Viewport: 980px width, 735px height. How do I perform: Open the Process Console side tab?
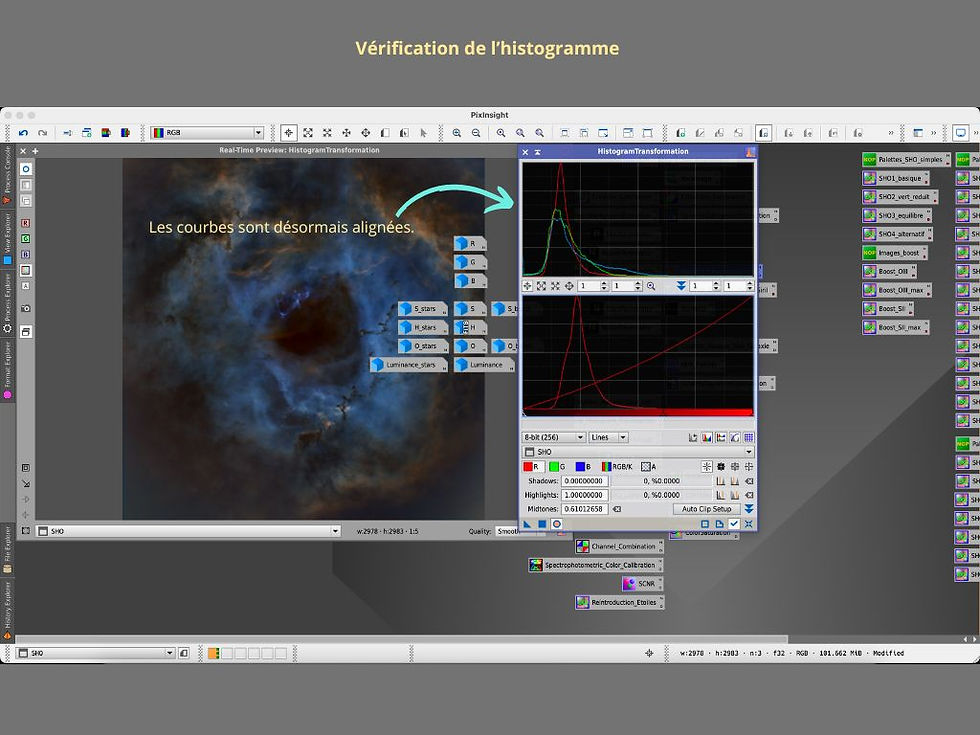(x=7, y=176)
